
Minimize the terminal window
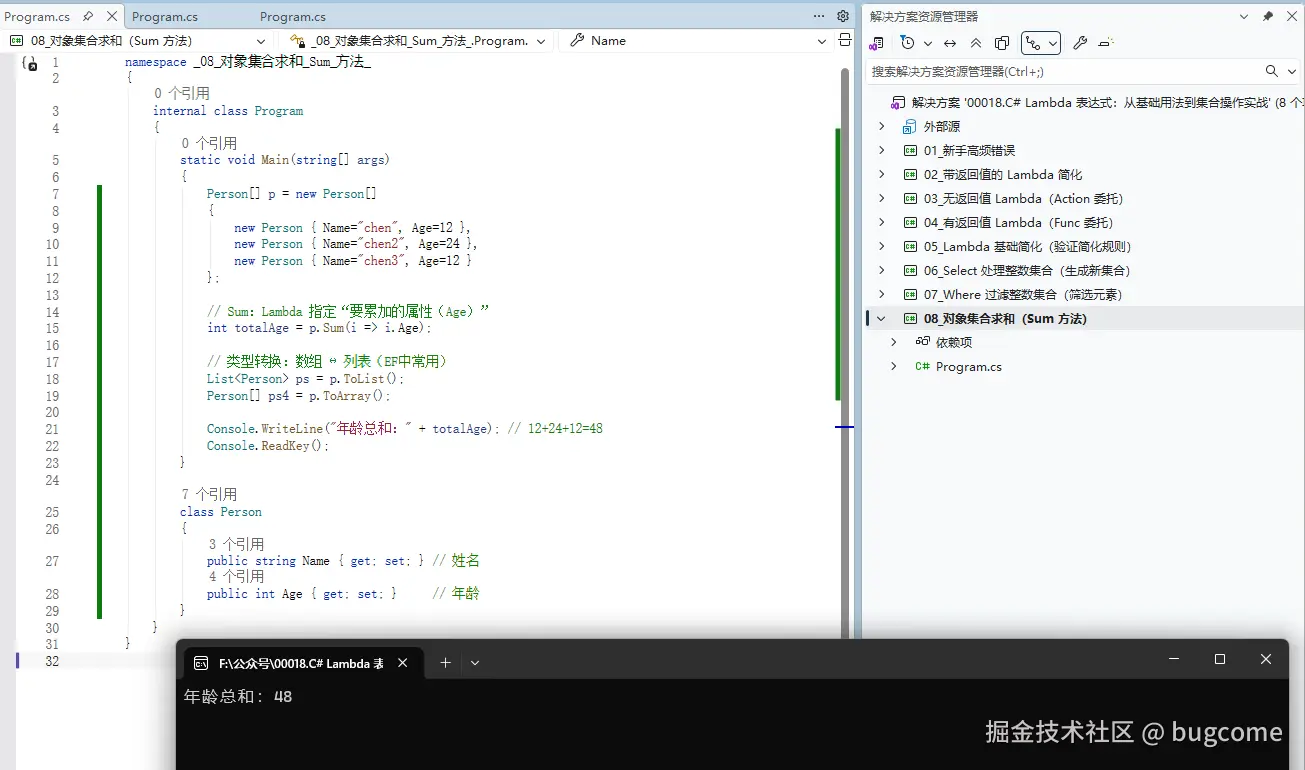click(1174, 659)
